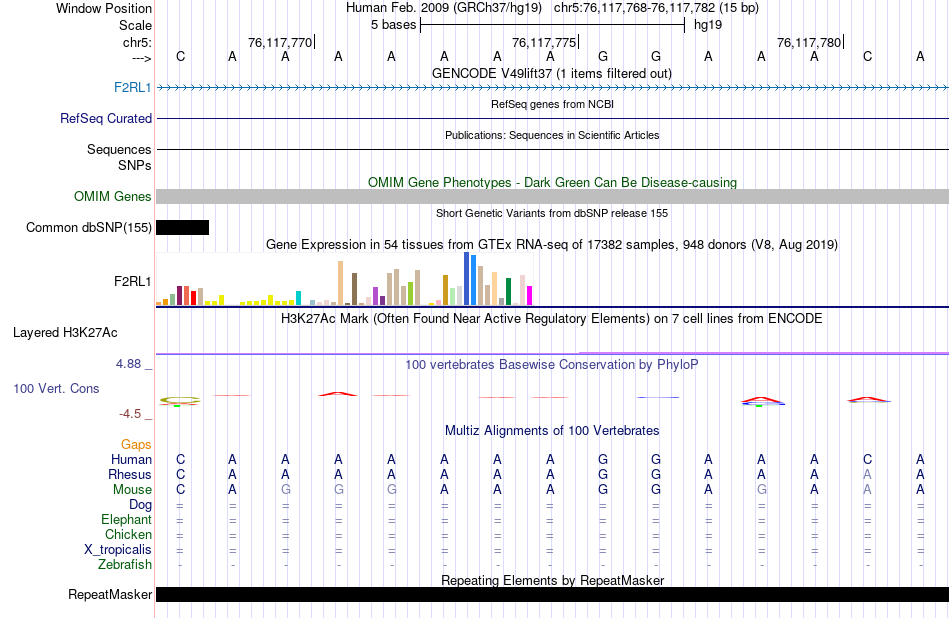Click the Chicken species row label
Image resolution: width=950 pixels, height=618 pixels.
(x=128, y=534)
